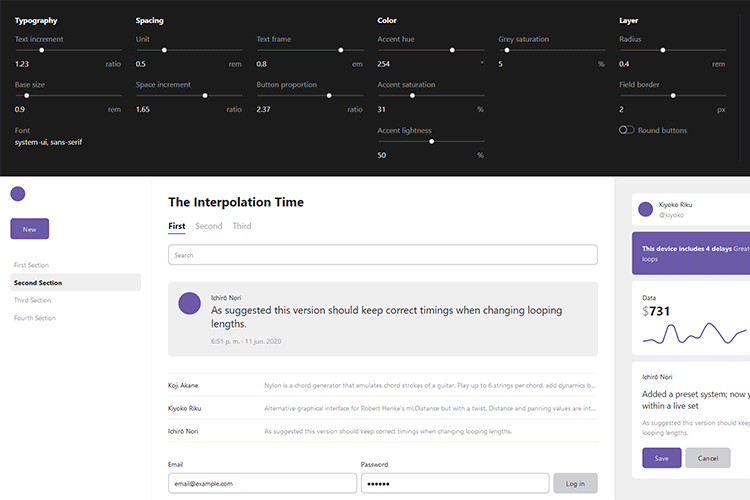Click the Email input field
This screenshot has width=750, height=500.
click(x=262, y=483)
